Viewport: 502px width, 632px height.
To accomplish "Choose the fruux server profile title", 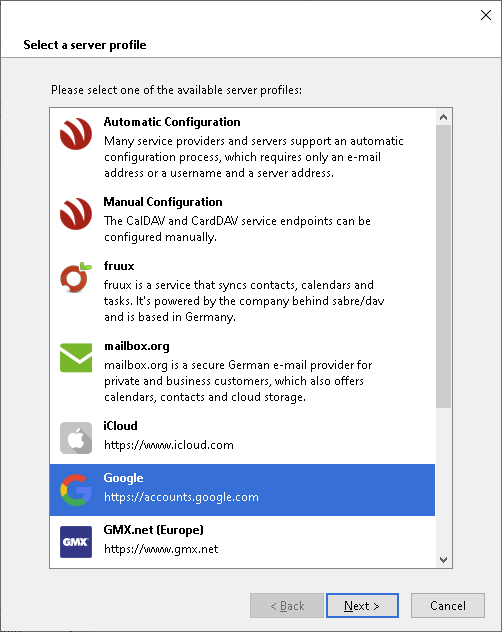I will coord(119,266).
